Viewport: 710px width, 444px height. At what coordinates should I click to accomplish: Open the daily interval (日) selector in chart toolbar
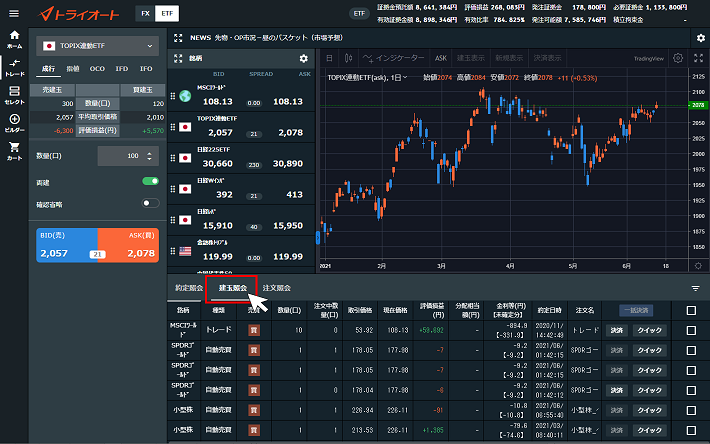[x=329, y=58]
